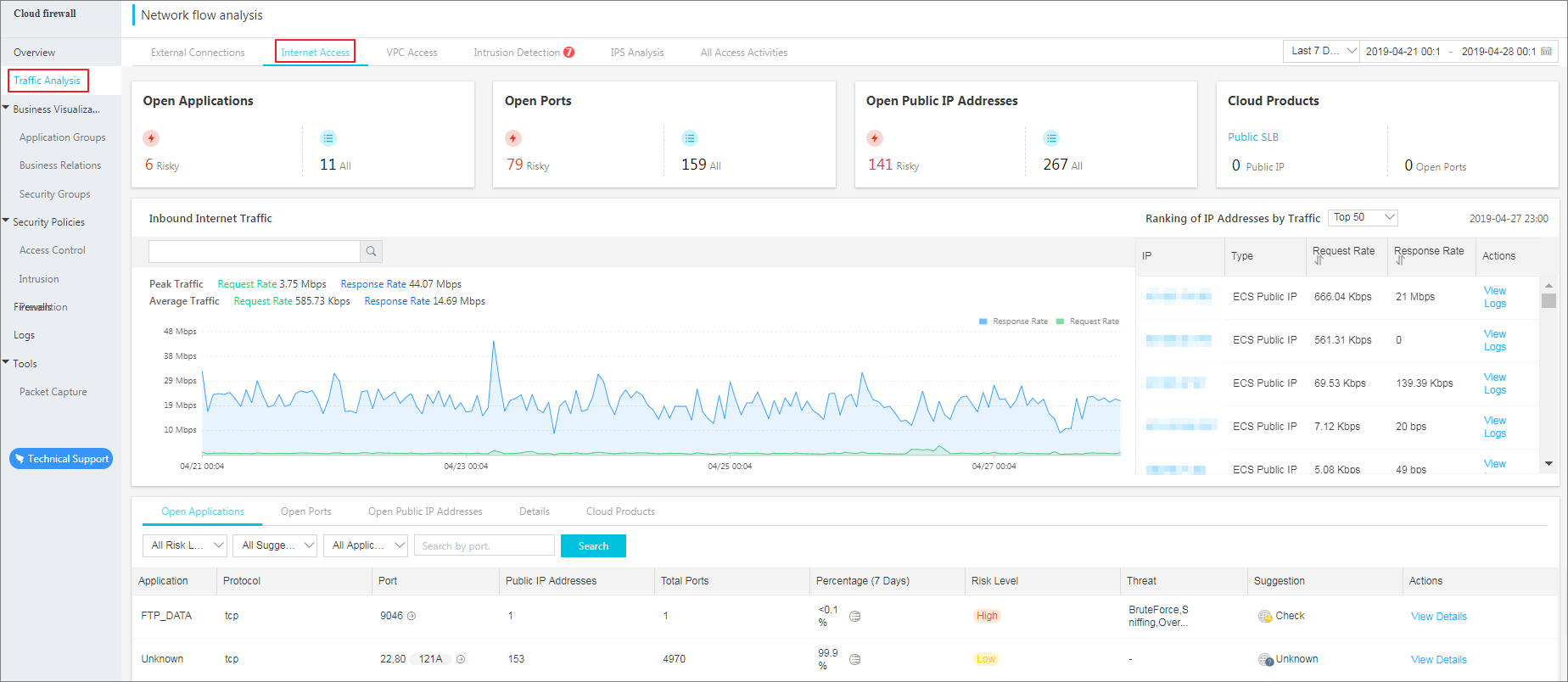Screen dimensions: 1568x682
Task: Open View Details for FTP_DATA application
Action: click(x=1438, y=617)
